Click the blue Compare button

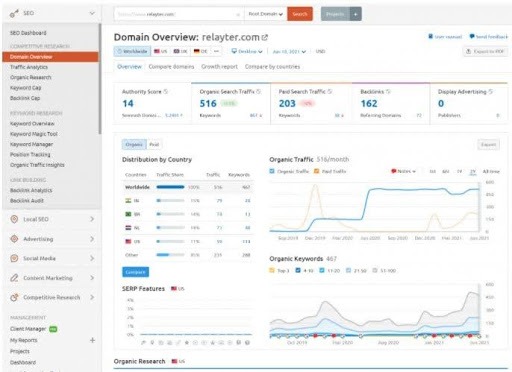point(135,272)
